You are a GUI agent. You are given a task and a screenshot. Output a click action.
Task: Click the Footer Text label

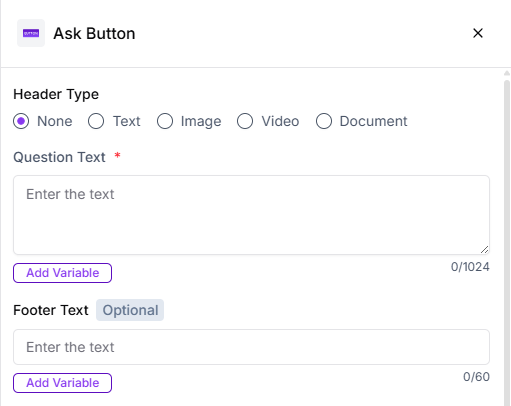tap(51, 310)
